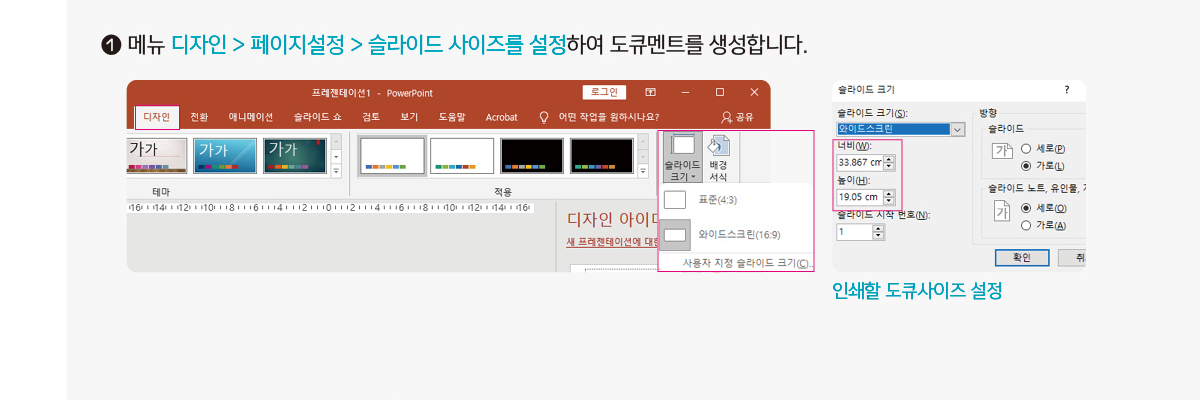Choose Custom Slide Size (사용자 지정 슬라이드 크기)
This screenshot has height=400, width=1200.
coord(747,263)
